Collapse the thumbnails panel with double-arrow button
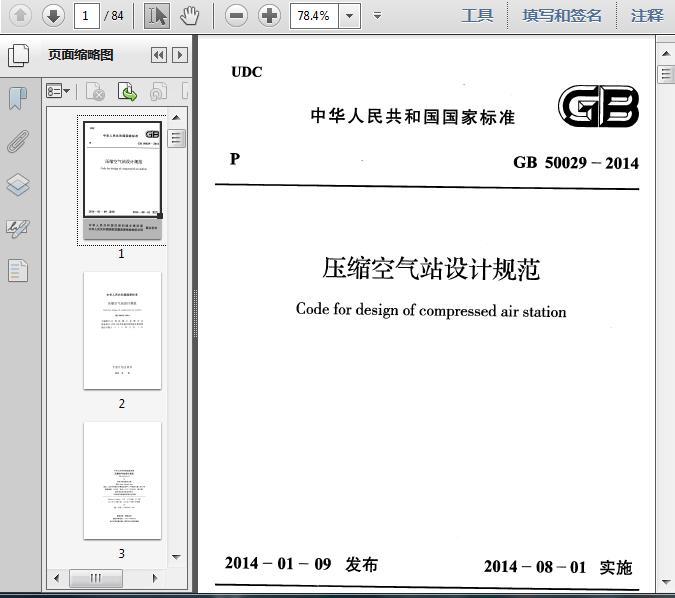The height and width of the screenshot is (598, 675). [159, 55]
